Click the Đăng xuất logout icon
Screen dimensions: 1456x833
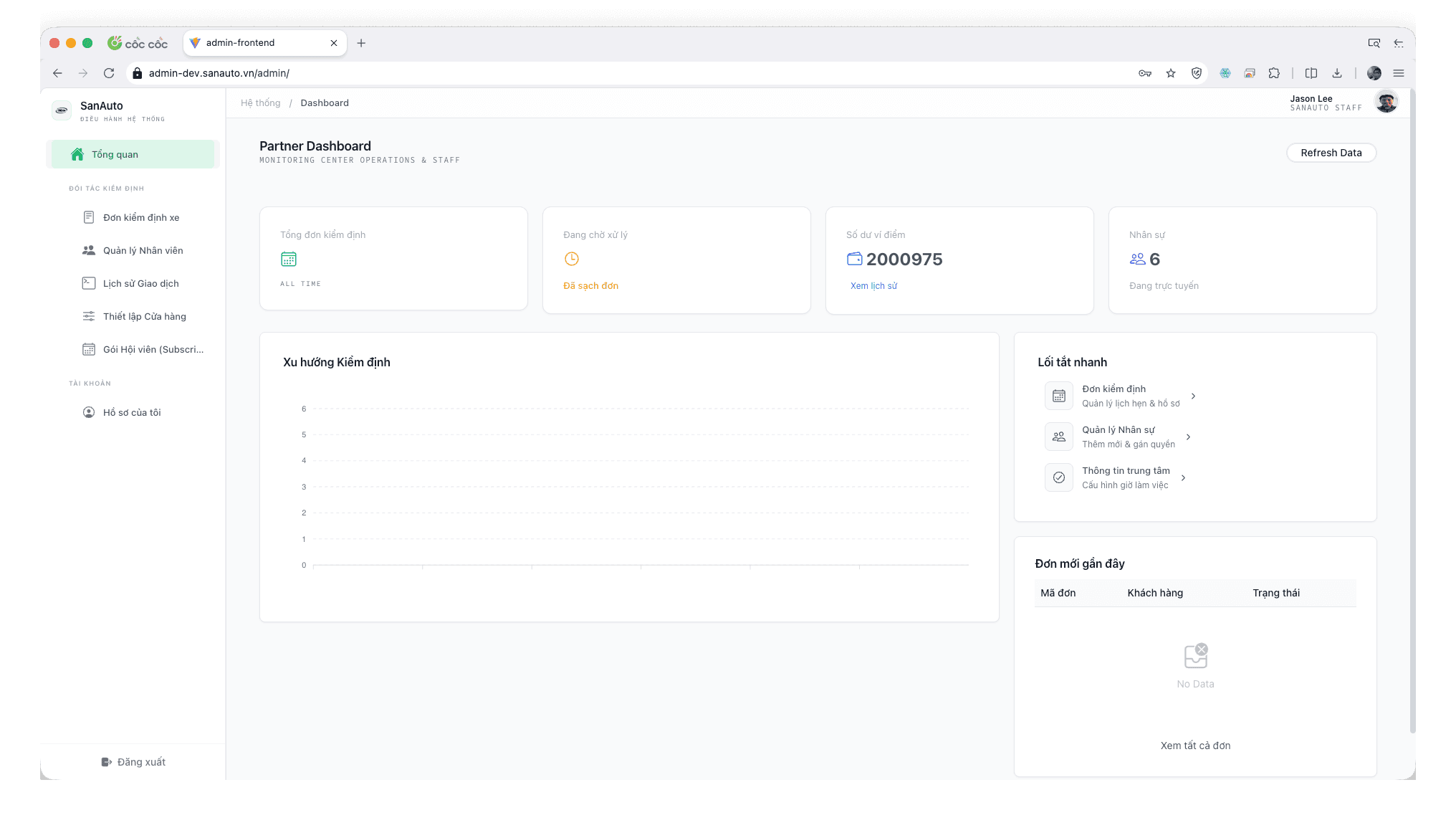[107, 762]
